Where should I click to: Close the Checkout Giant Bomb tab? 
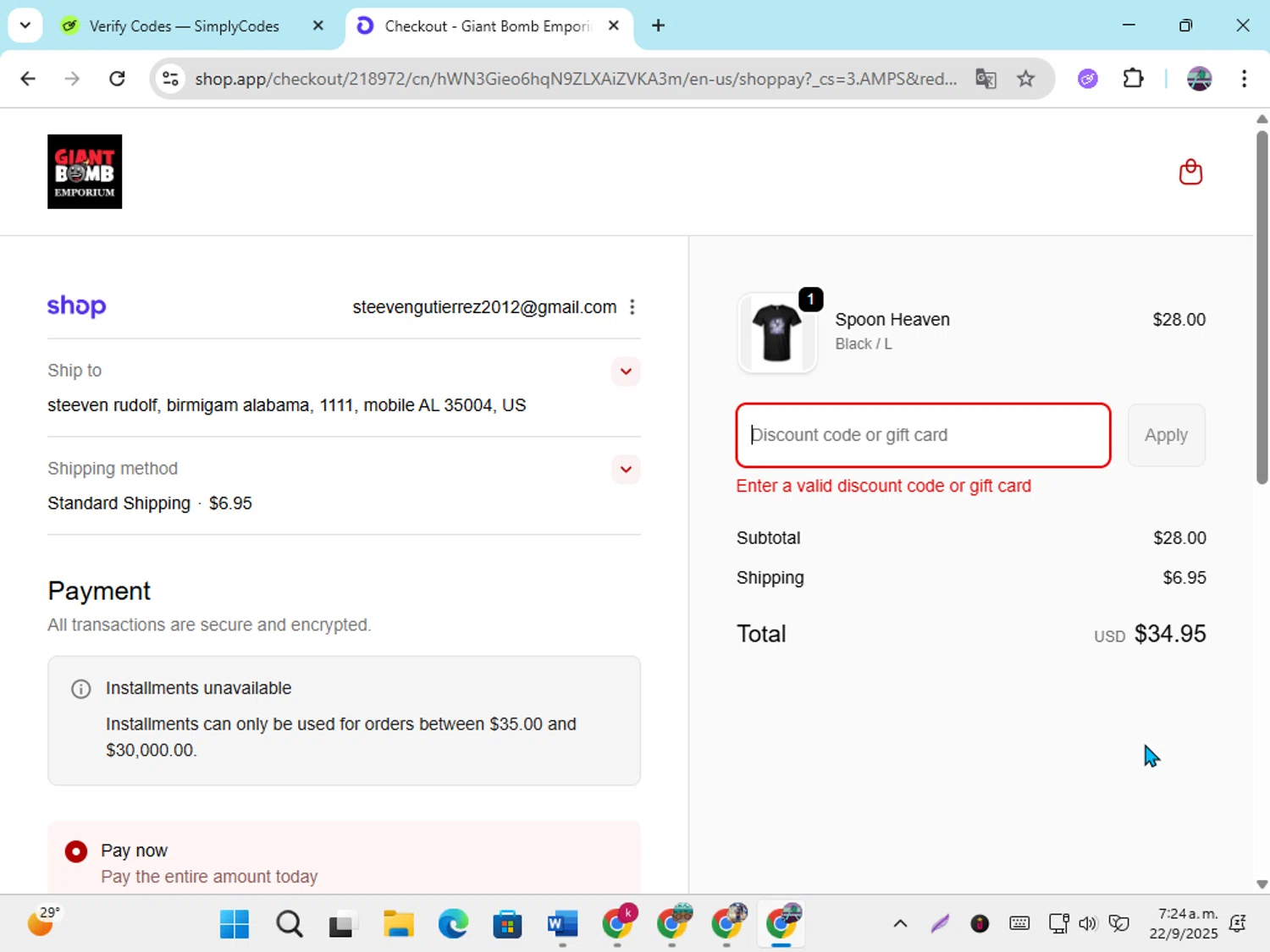pos(614,25)
